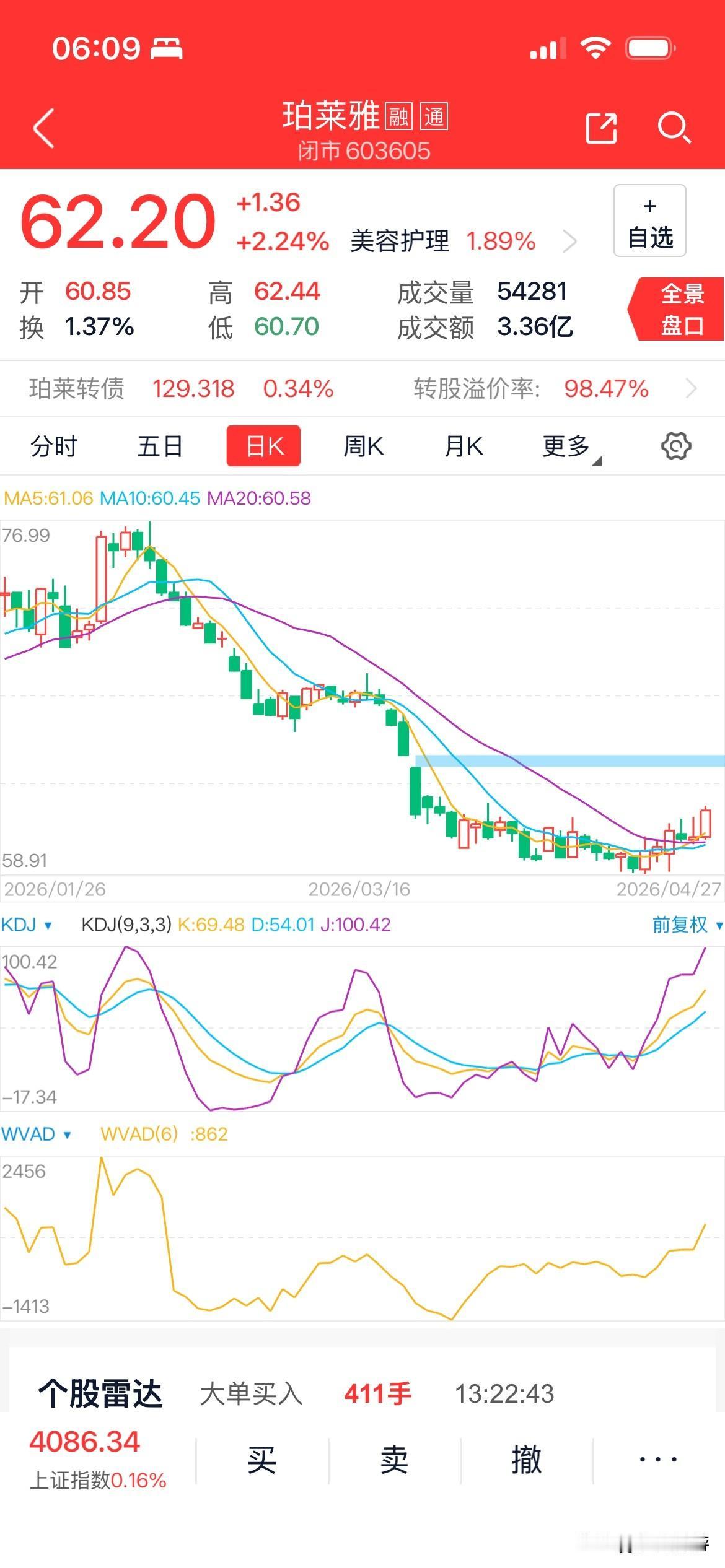Image resolution: width=725 pixels, height=1568 pixels.
Task: Open chart settings gear icon
Action: click(676, 446)
